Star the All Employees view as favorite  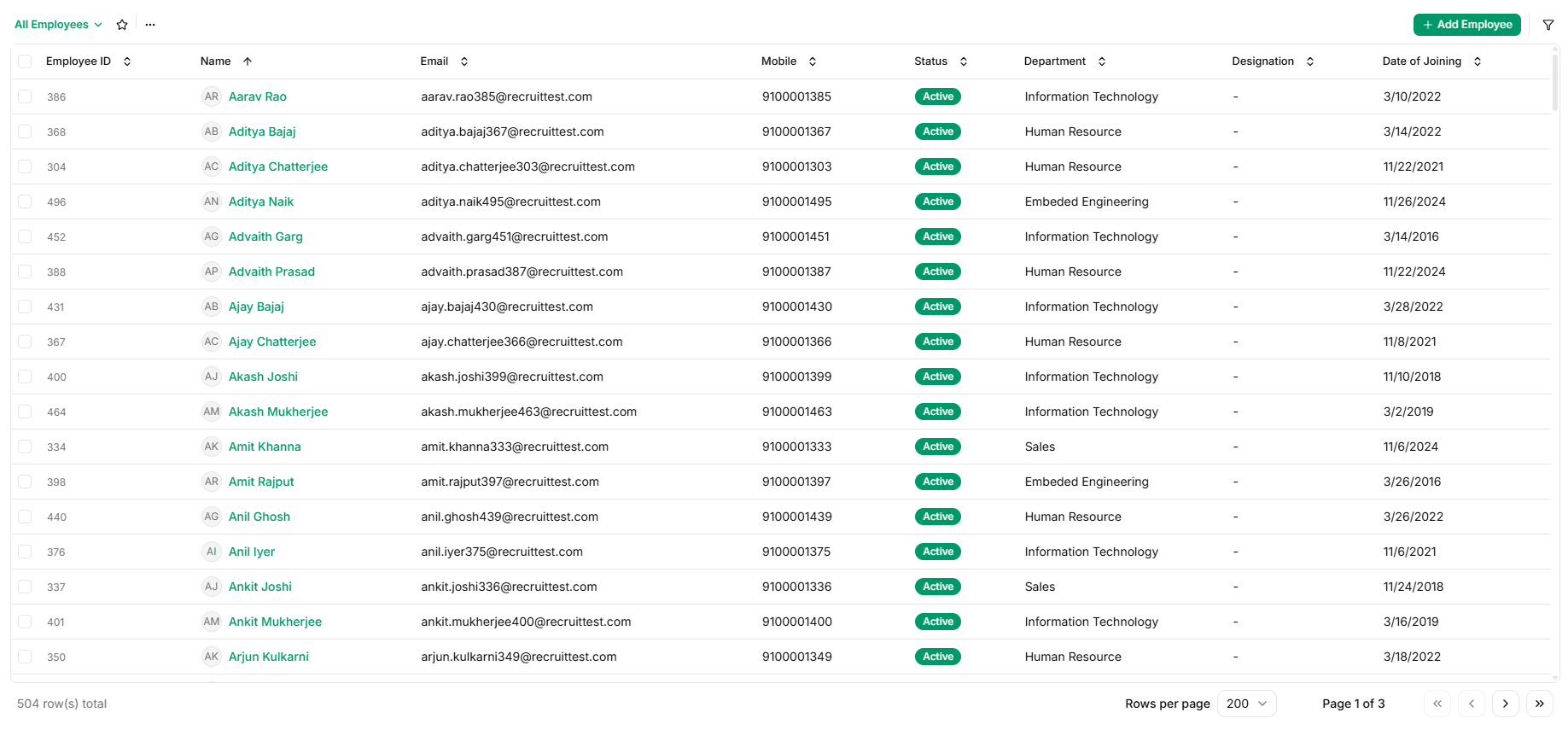tap(122, 25)
